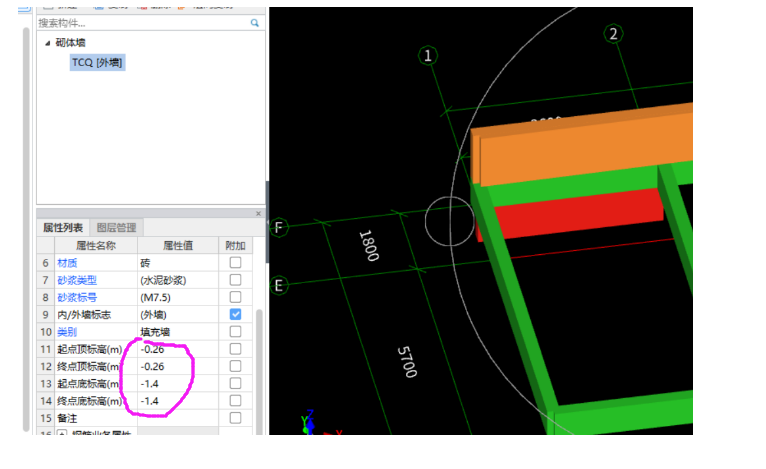Edit the (M7.5) value cell
The image size is (766, 469).
(178, 298)
